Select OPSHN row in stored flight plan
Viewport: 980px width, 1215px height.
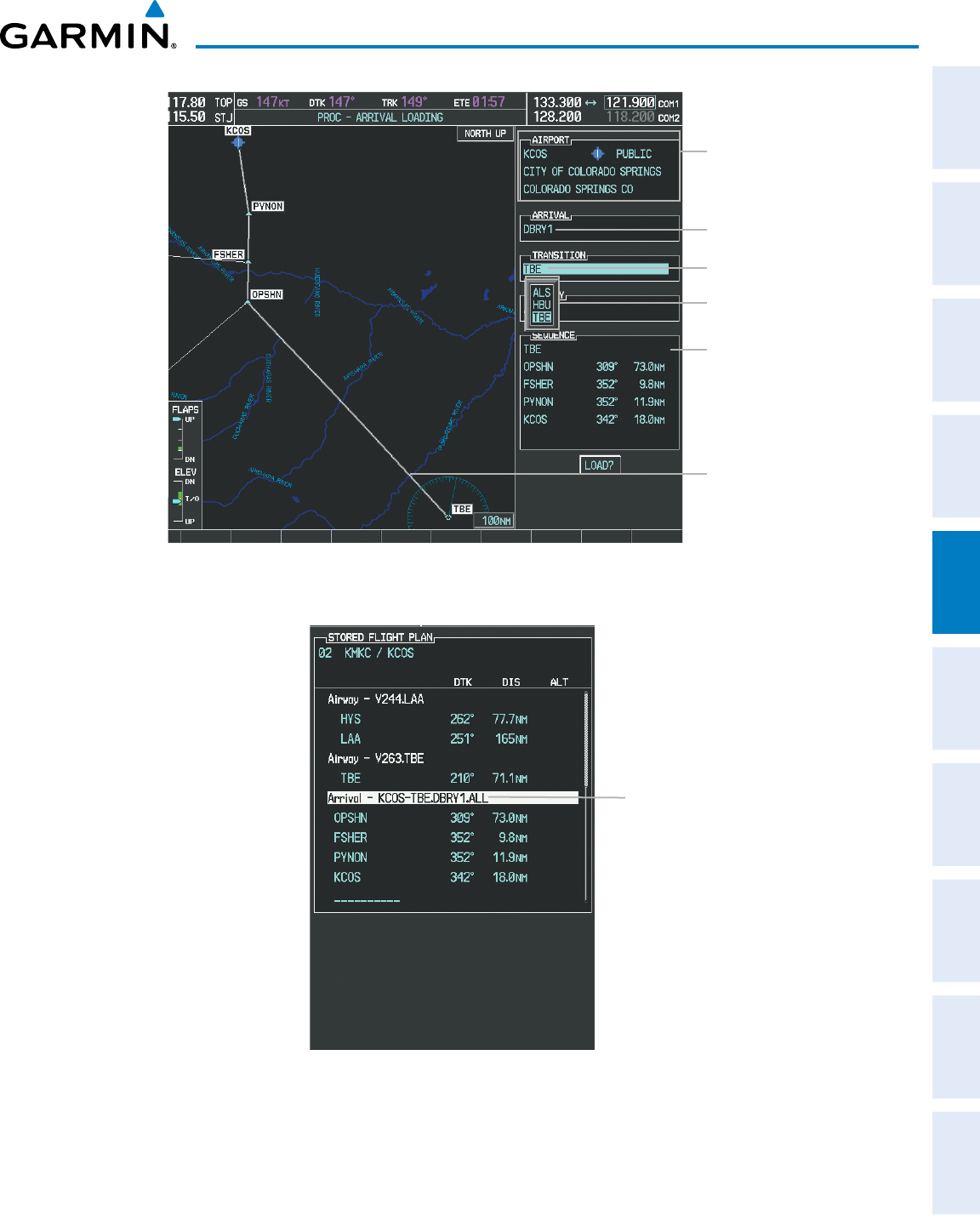[430, 818]
